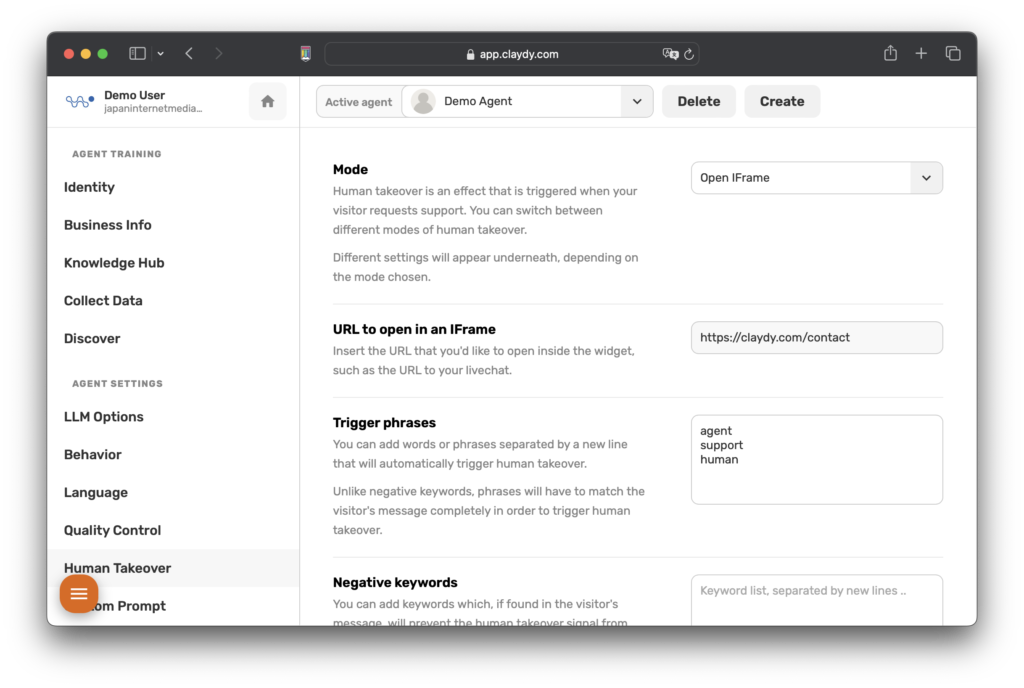Viewport: 1024px width, 688px height.
Task: Open the Identity section
Action: (89, 187)
